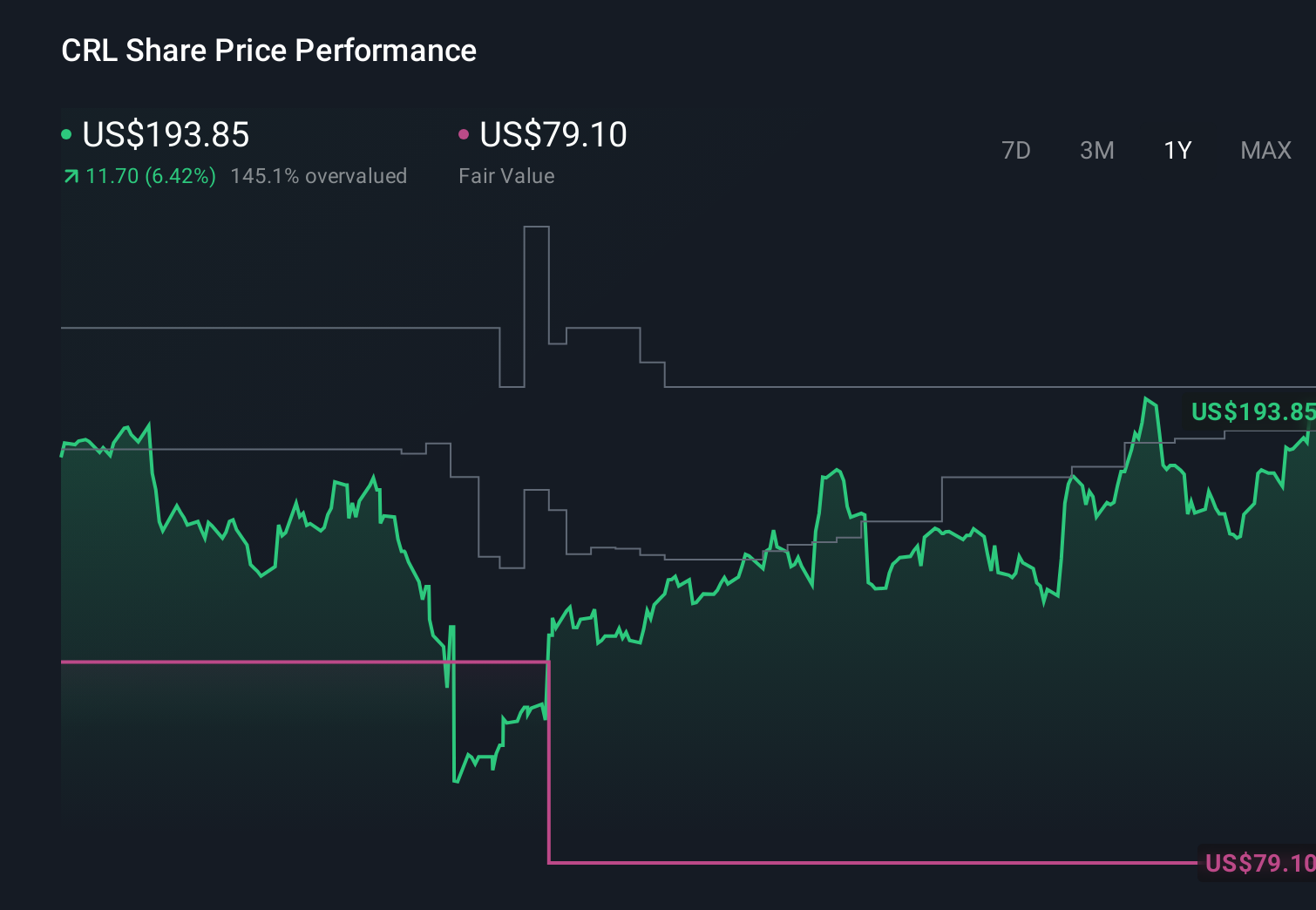Click the CRL Share Price Performance title
This screenshot has height=910, width=1316.
point(268,51)
